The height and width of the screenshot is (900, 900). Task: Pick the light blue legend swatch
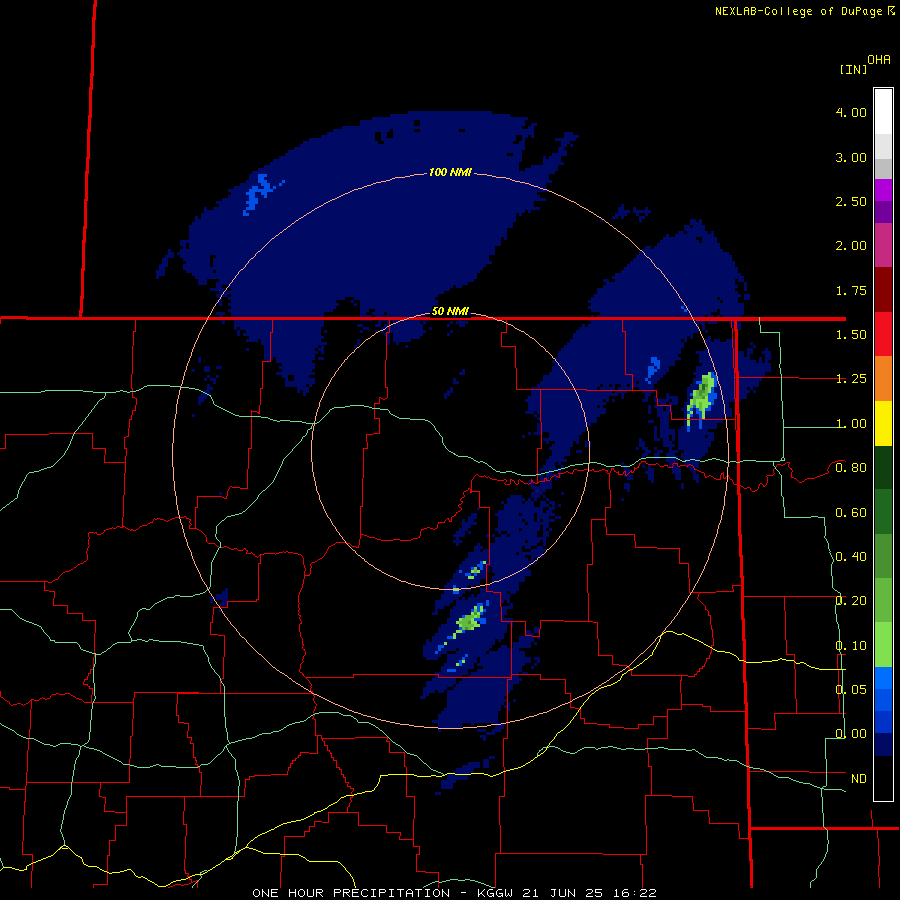pos(883,678)
